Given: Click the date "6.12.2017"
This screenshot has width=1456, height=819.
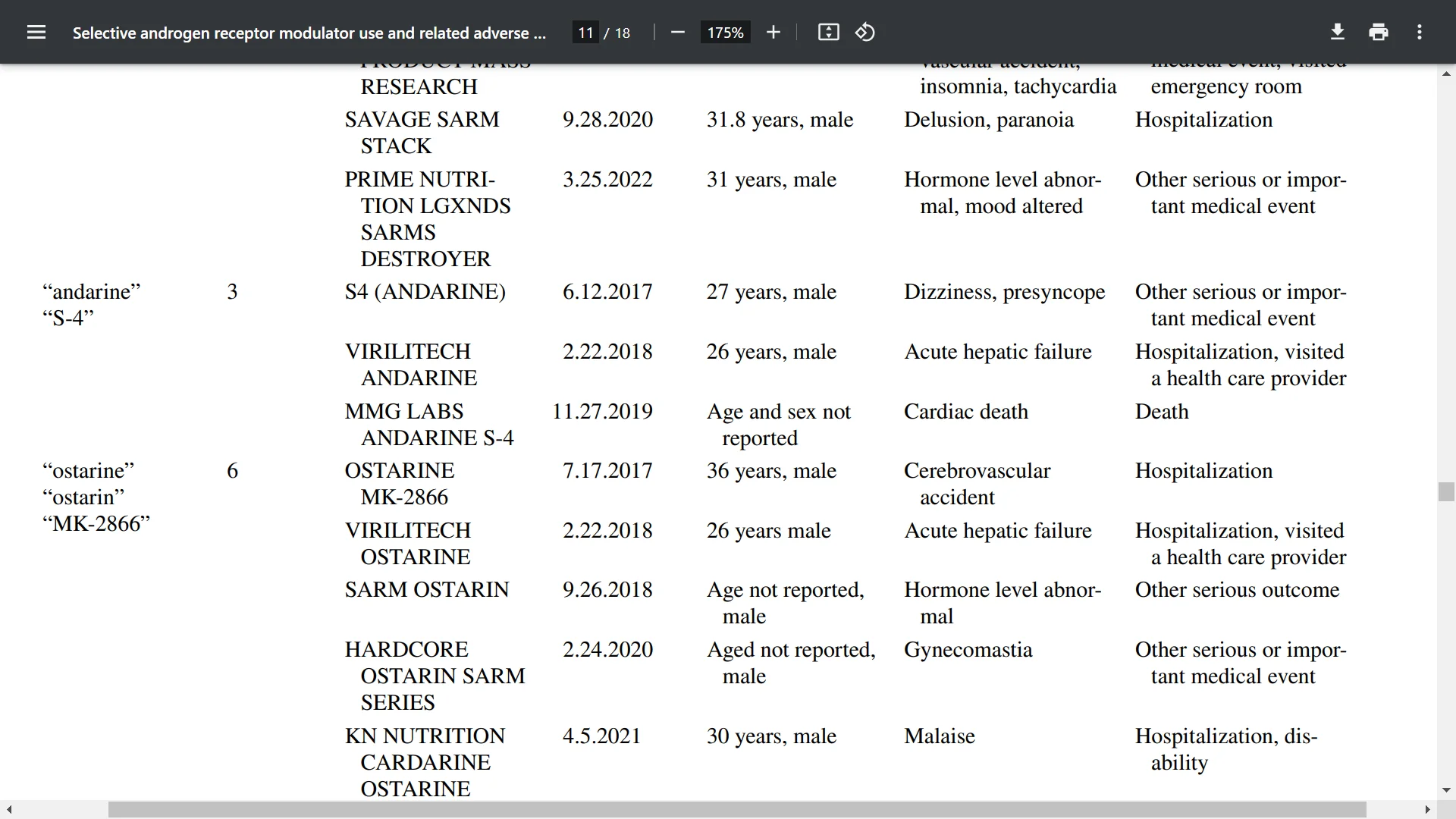Looking at the screenshot, I should pos(607,292).
